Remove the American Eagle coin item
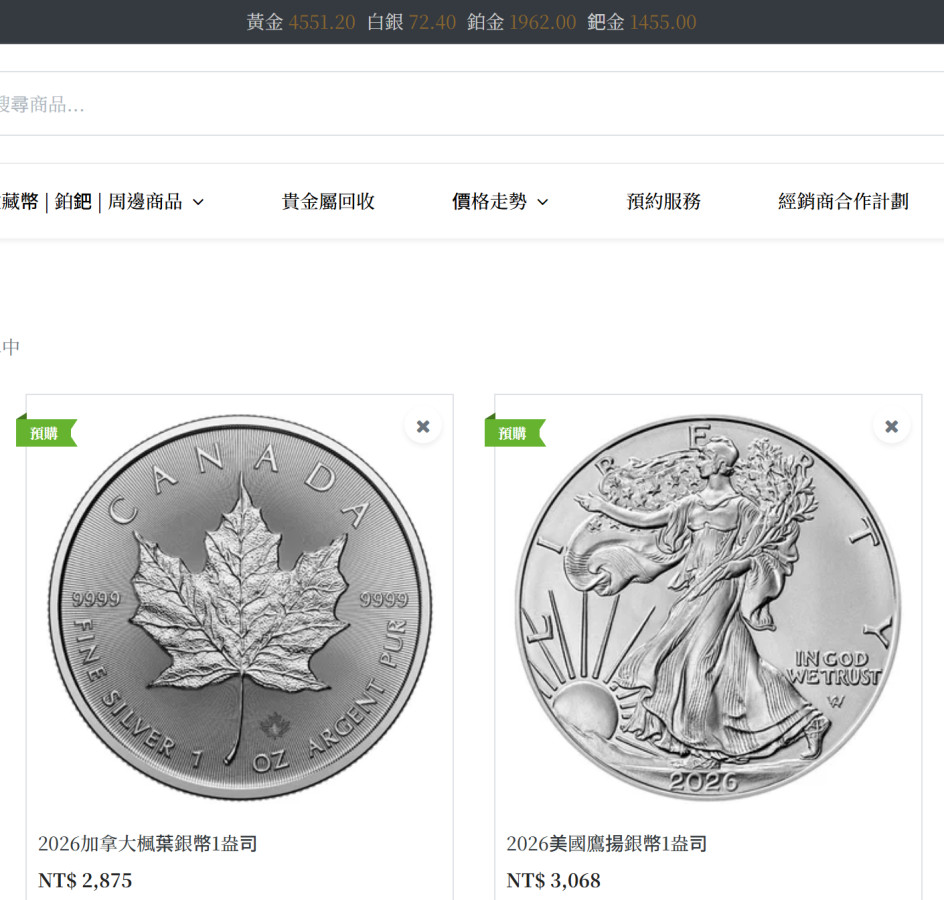The height and width of the screenshot is (900, 944). [892, 426]
